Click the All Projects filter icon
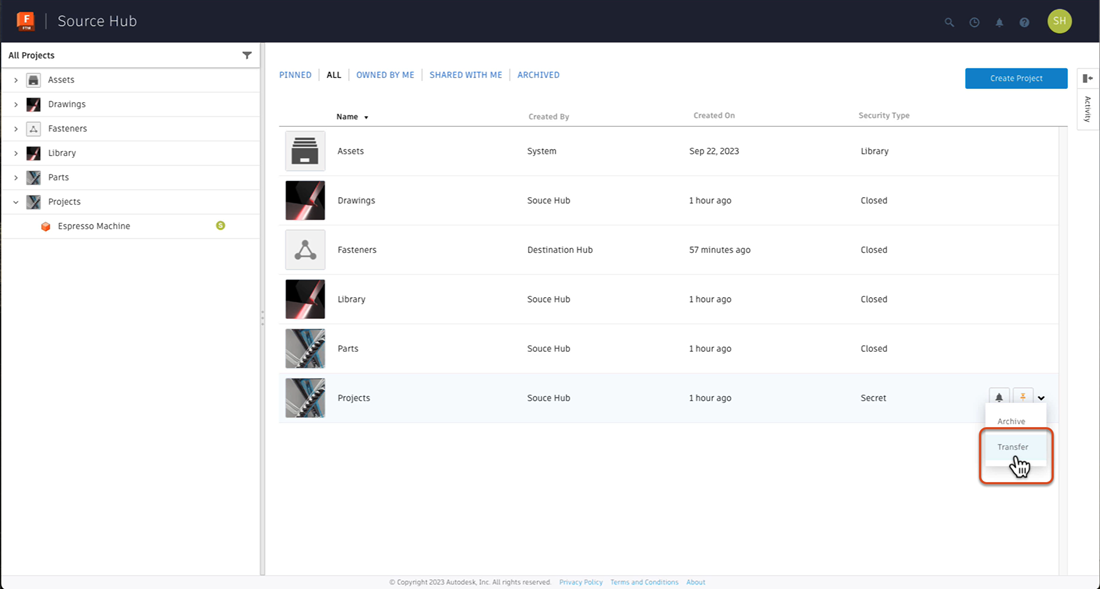 (247, 55)
